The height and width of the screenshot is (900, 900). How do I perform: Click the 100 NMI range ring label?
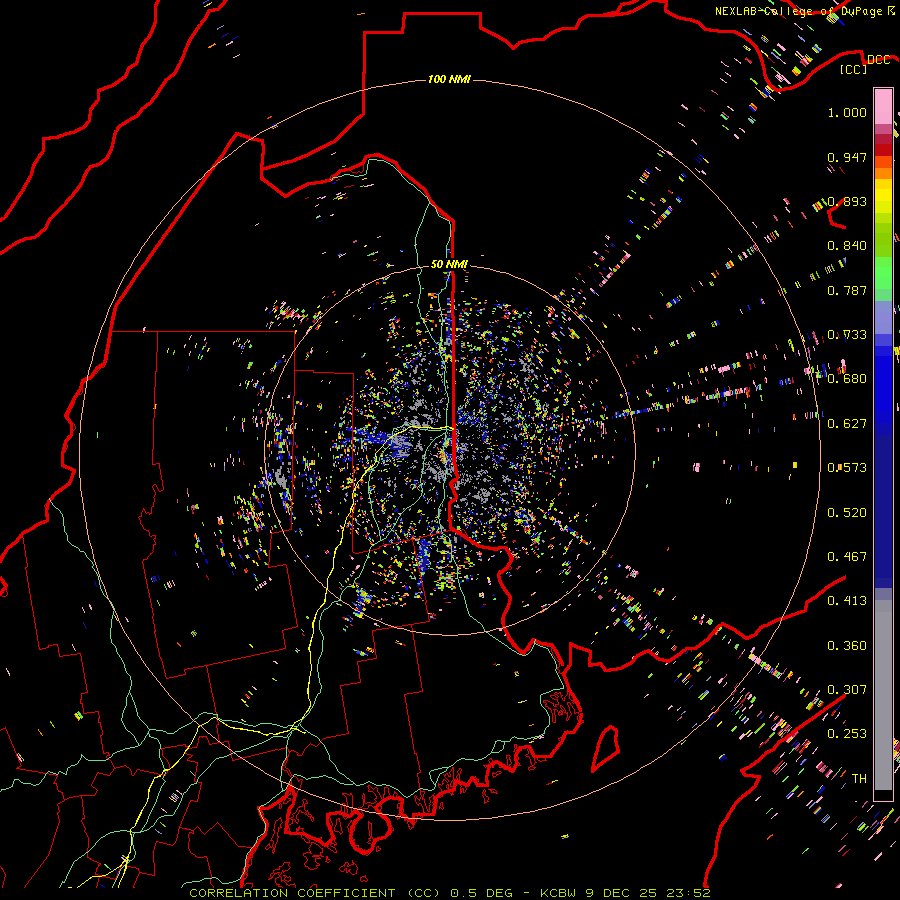[x=449, y=79]
